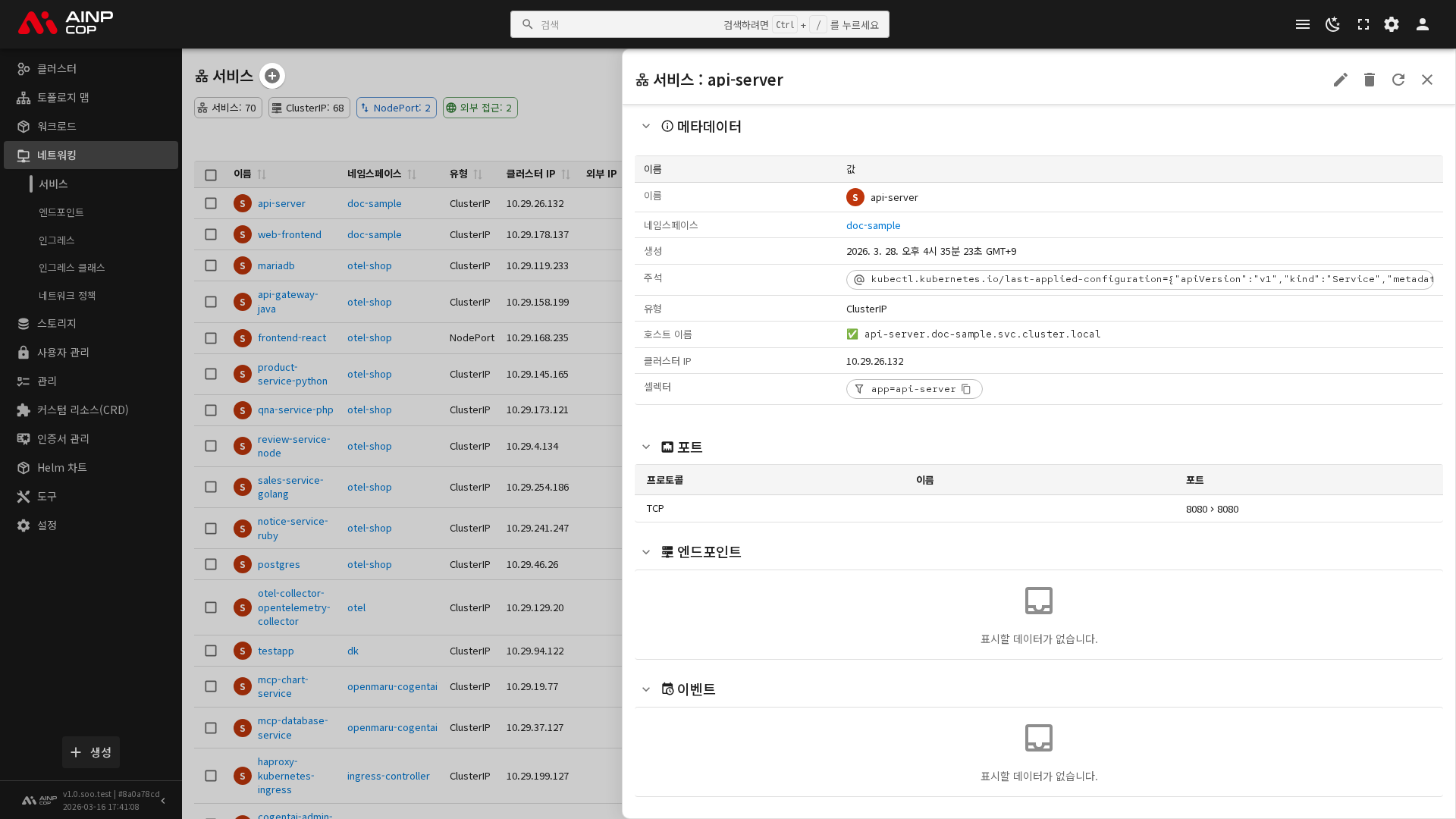This screenshot has height=819, width=1456.
Task: Enter fullscreen using the top bar icon
Action: tap(1363, 24)
